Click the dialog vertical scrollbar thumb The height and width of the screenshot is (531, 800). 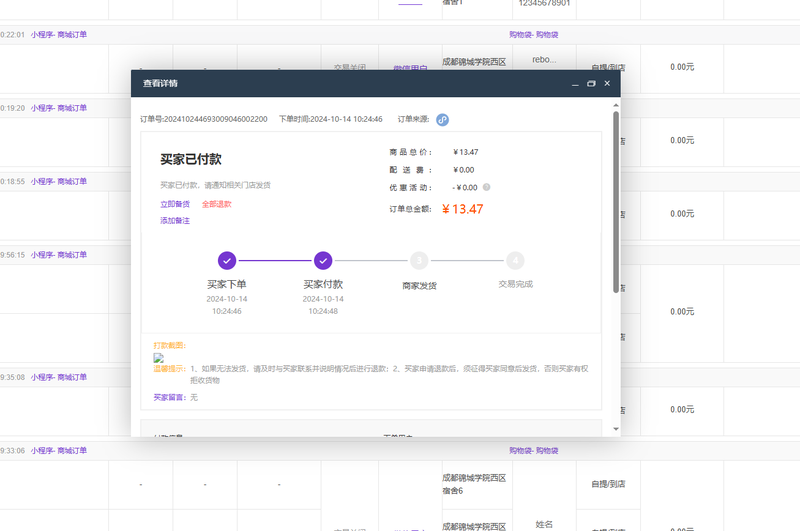coord(616,202)
